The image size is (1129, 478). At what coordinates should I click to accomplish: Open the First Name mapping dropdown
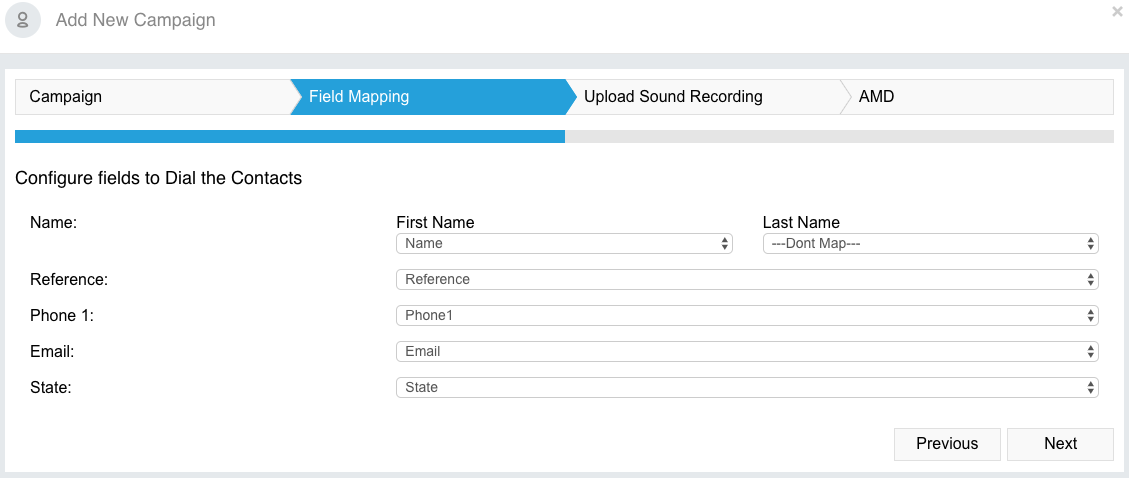(564, 243)
